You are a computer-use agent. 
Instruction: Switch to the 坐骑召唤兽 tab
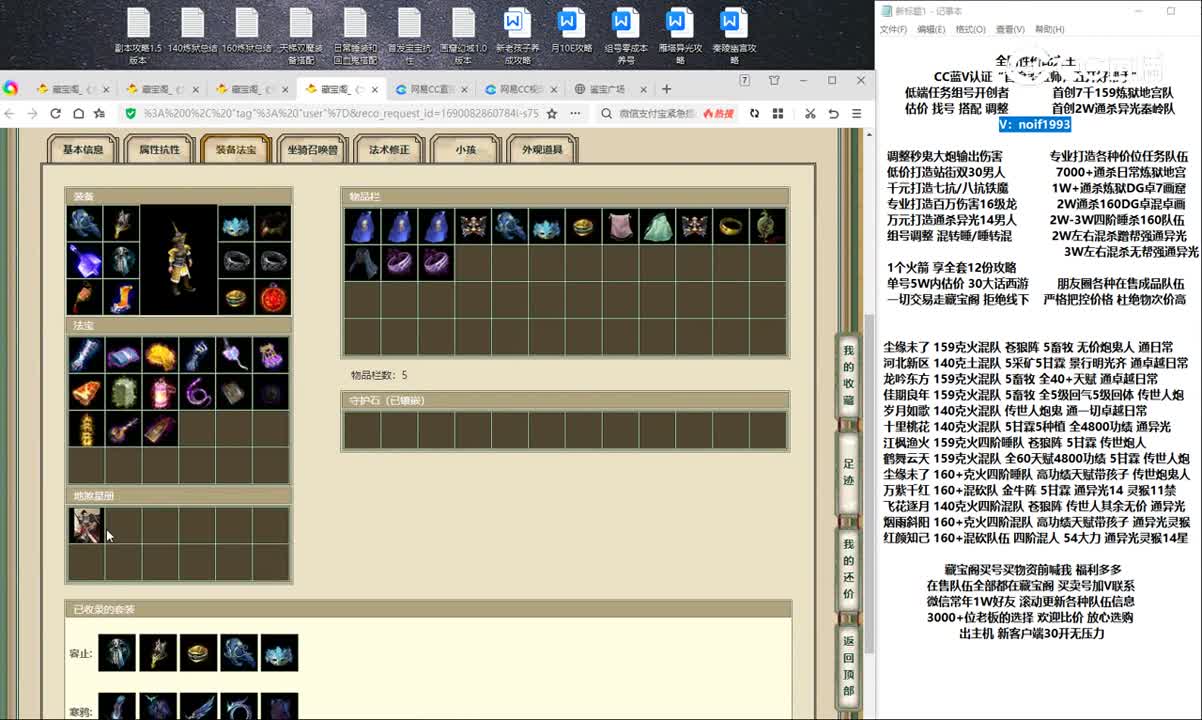coord(312,150)
